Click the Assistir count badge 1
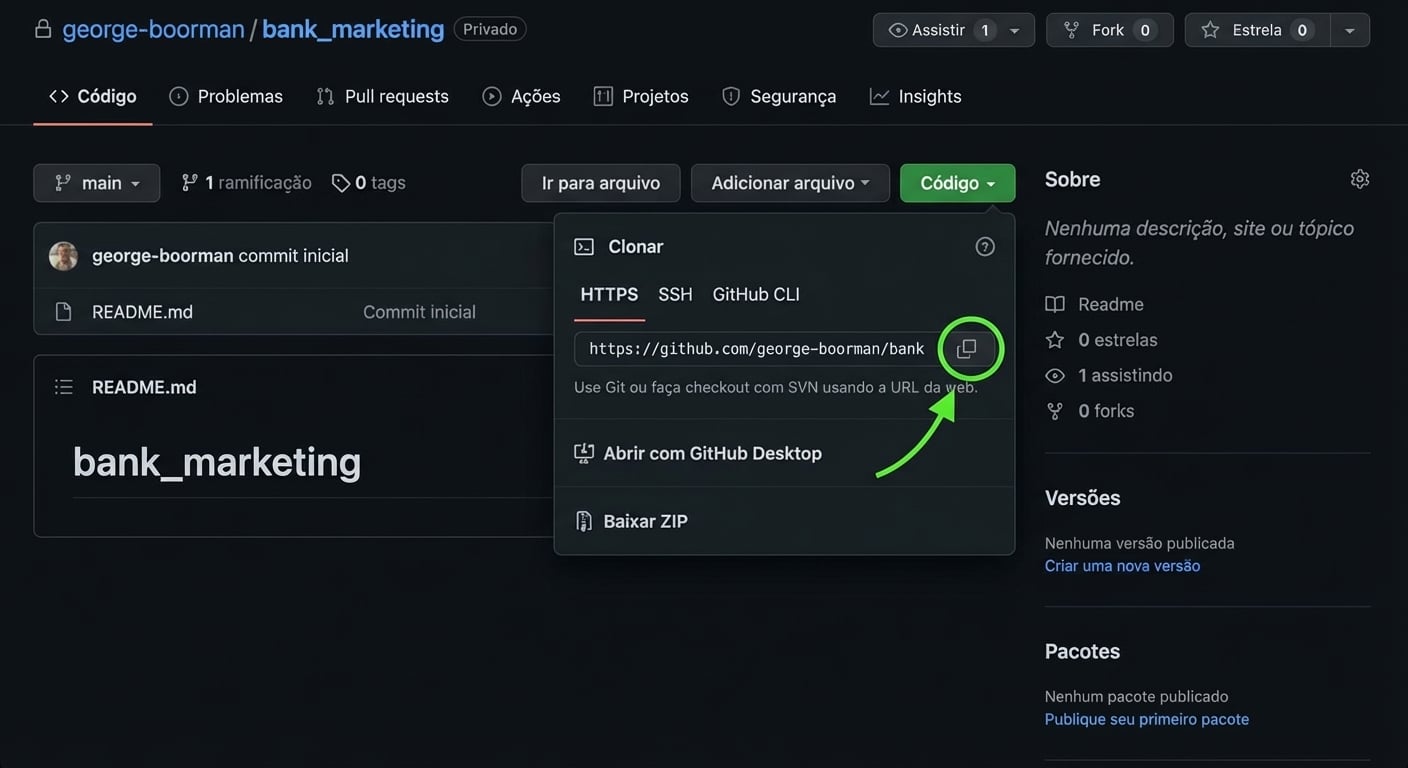The width and height of the screenshot is (1408, 768). (x=985, y=30)
